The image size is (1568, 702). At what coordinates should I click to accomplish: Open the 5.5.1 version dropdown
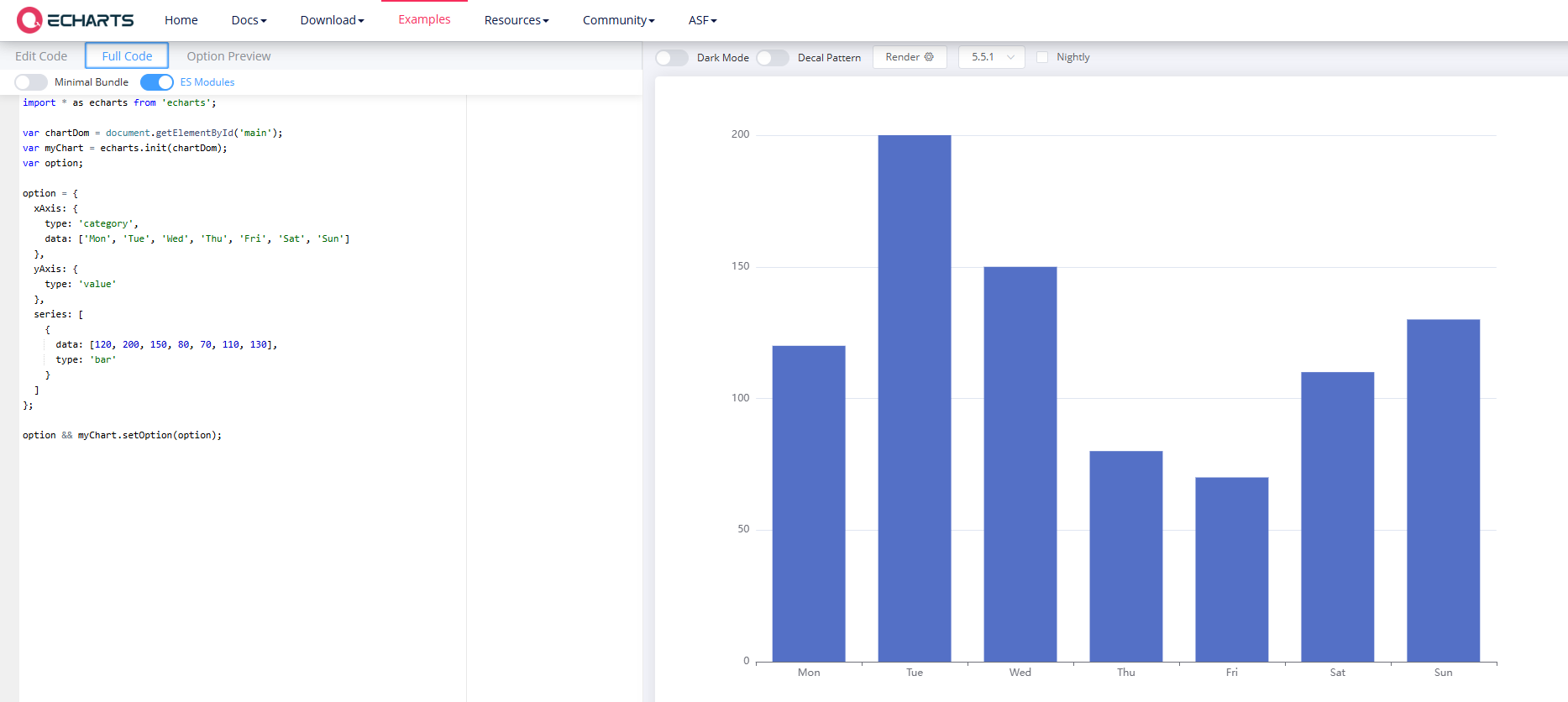tap(992, 57)
